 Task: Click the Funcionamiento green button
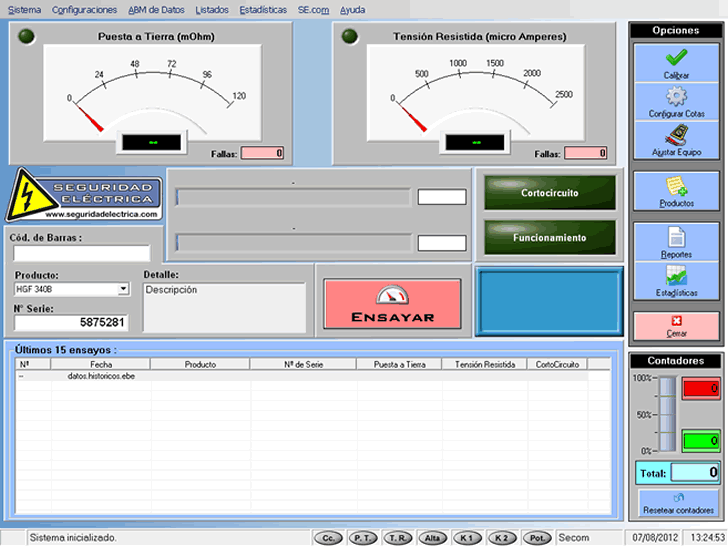click(x=549, y=238)
